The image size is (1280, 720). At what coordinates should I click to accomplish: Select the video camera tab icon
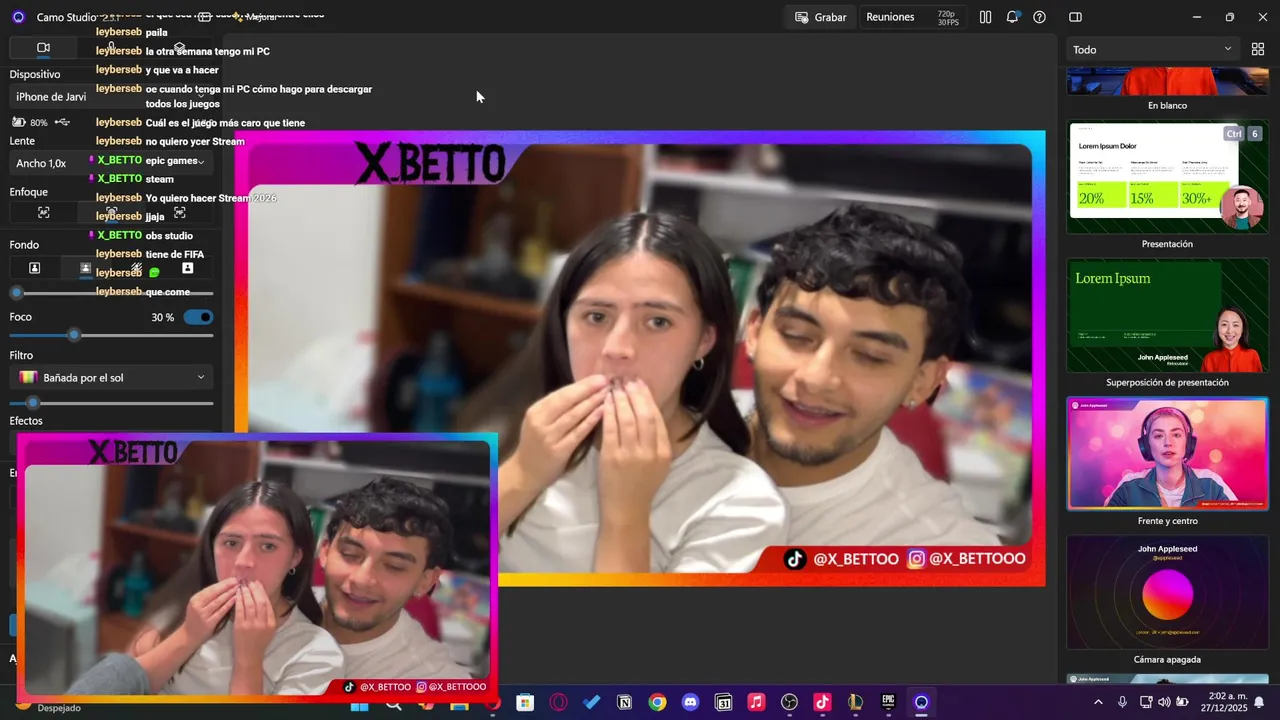click(x=43, y=47)
